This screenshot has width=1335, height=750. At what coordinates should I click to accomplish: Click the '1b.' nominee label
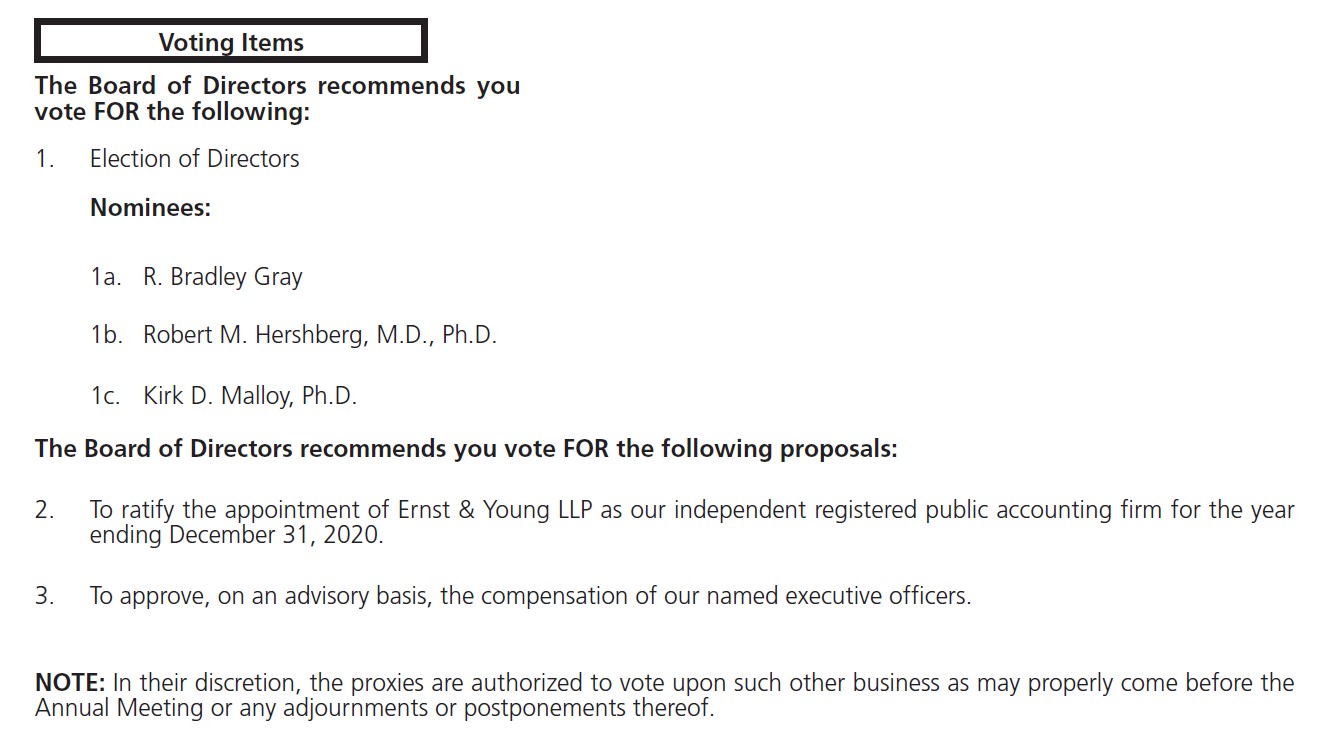106,335
